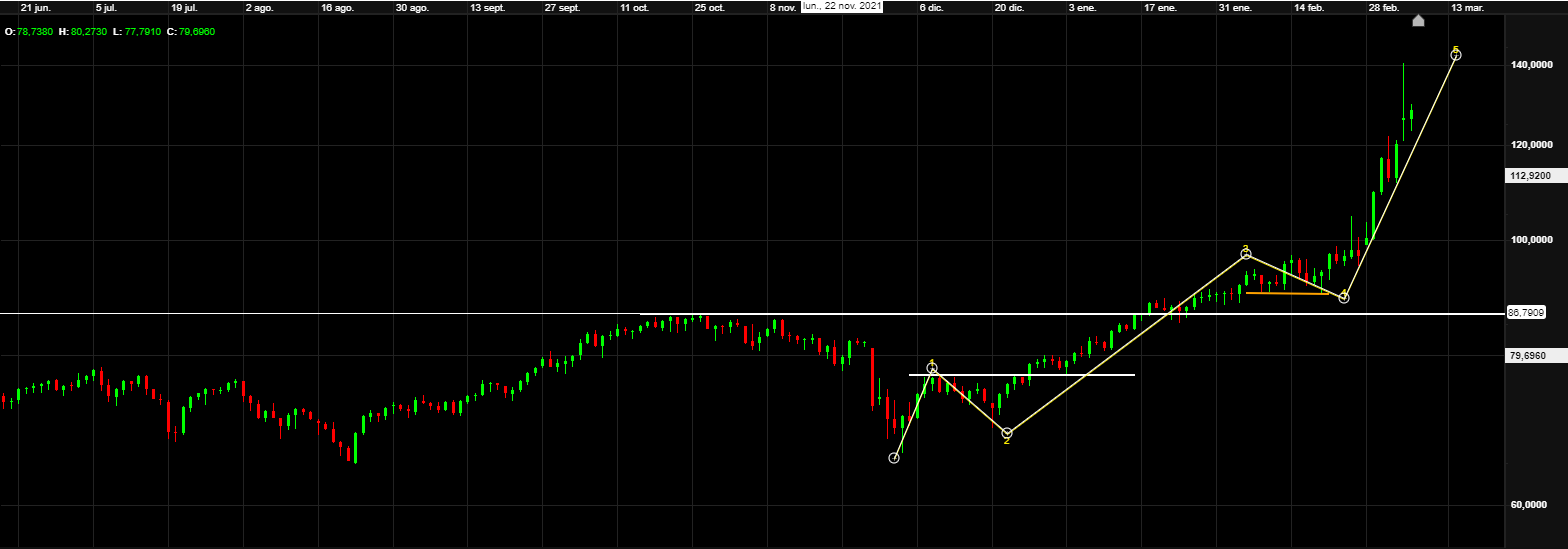Click the '25 oct.' date axis label
Screen dimensions: 1568x549
pyautogui.click(x=710, y=7)
